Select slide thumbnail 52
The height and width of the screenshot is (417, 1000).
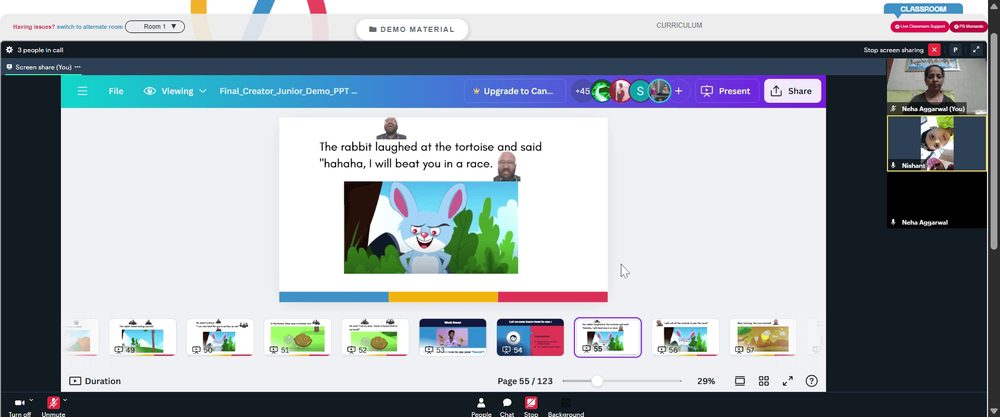coord(375,337)
